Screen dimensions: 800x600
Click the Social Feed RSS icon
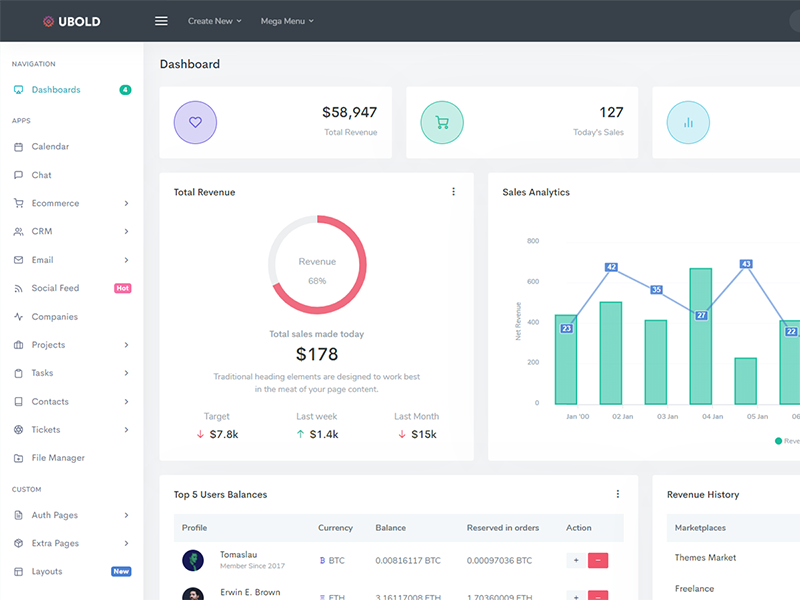coord(18,288)
